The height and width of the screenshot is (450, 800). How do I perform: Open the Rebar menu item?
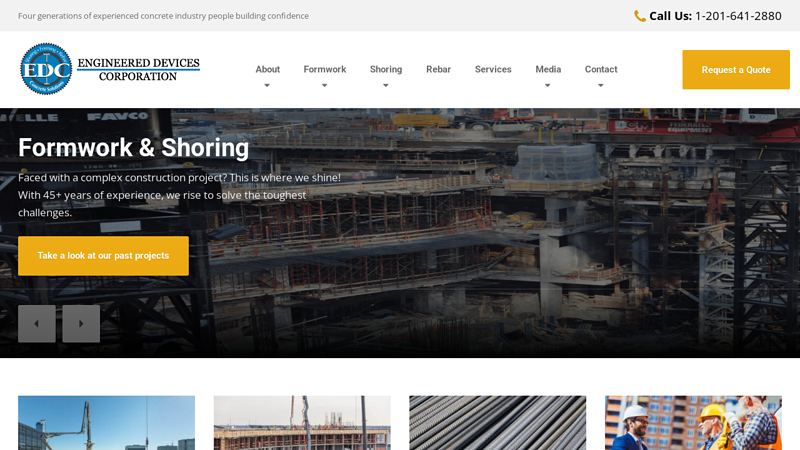pyautogui.click(x=438, y=69)
